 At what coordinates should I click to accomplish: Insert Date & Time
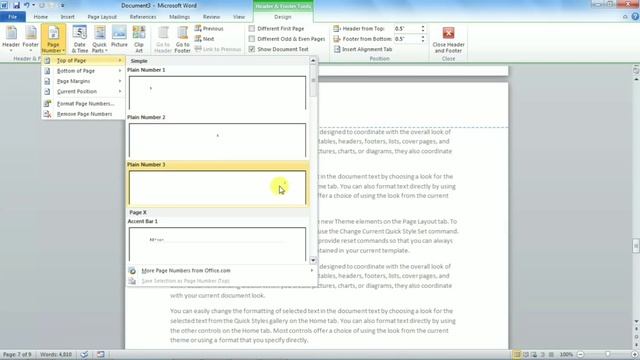point(80,39)
